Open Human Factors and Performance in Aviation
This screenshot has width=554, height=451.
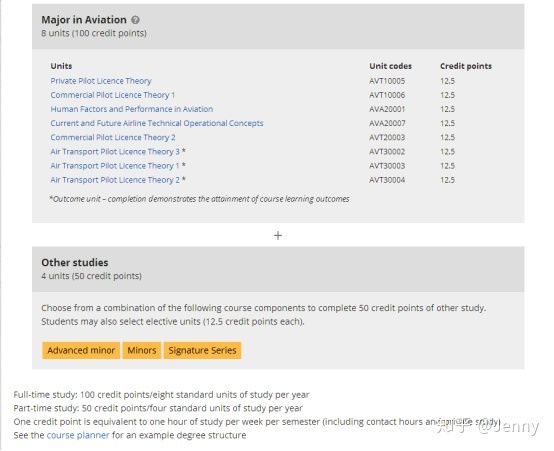(x=132, y=109)
